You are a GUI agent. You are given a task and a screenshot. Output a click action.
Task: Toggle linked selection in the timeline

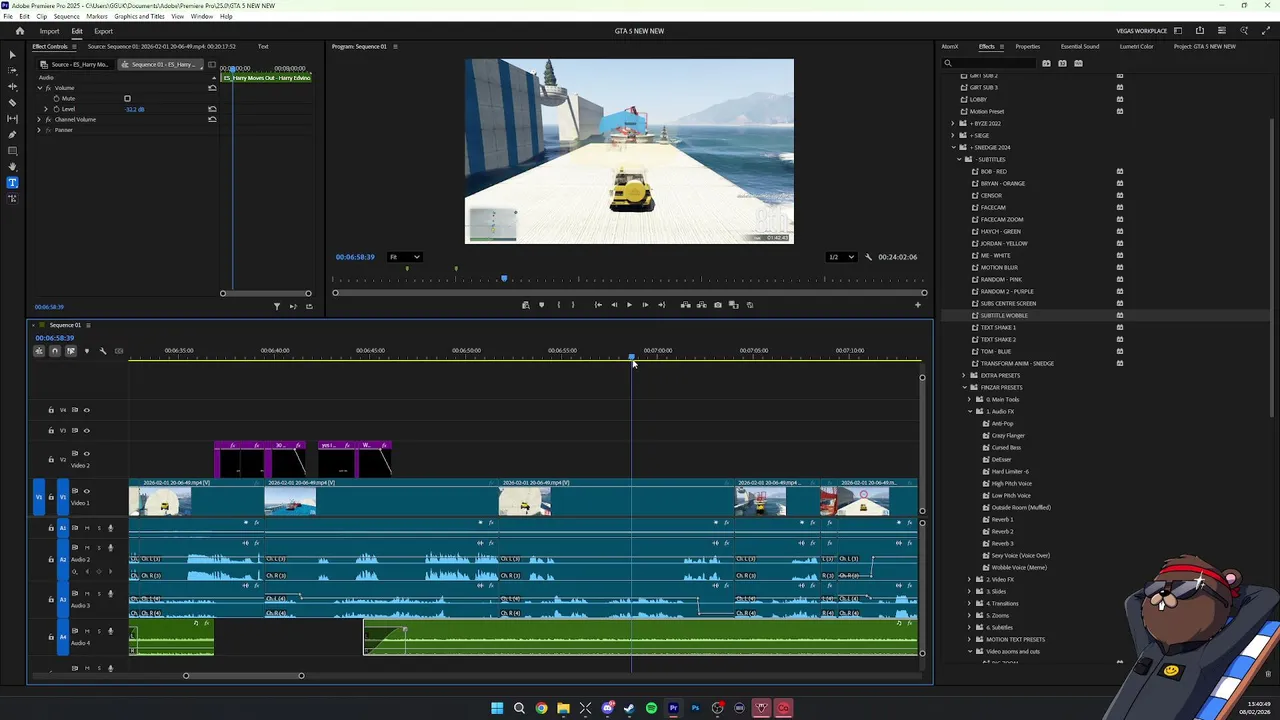(70, 351)
